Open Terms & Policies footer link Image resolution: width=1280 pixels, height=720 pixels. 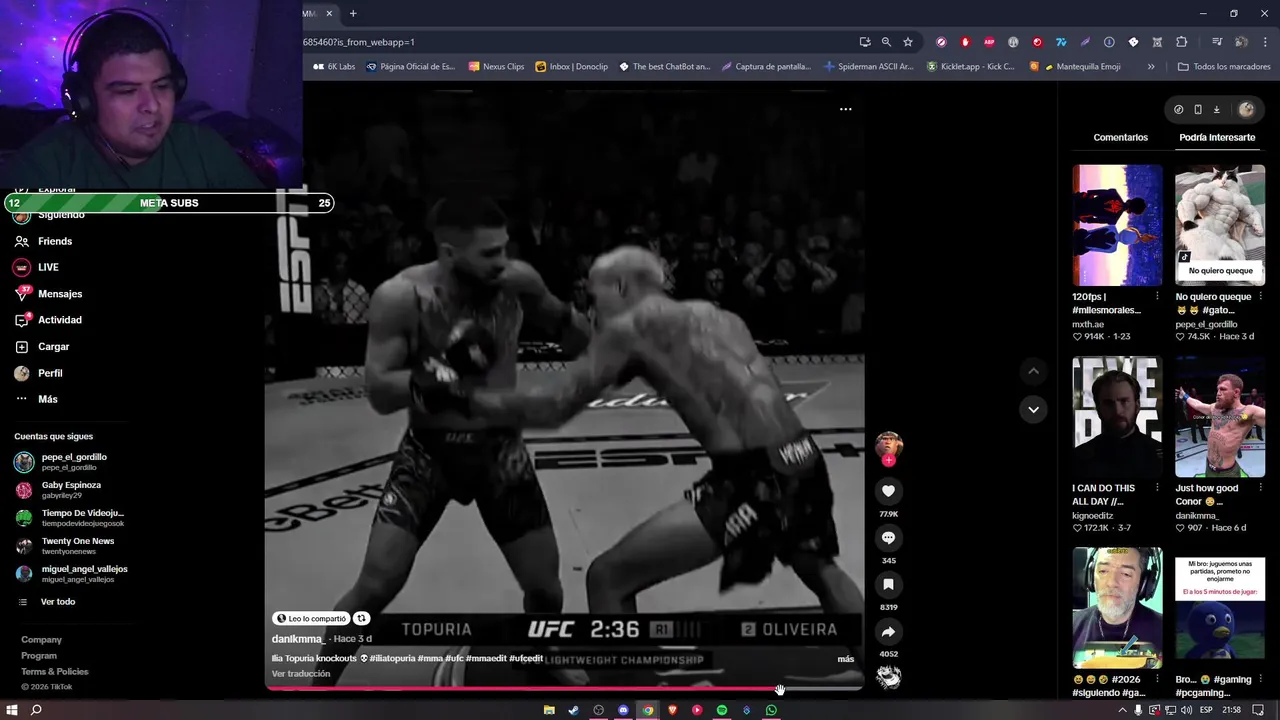tap(55, 672)
